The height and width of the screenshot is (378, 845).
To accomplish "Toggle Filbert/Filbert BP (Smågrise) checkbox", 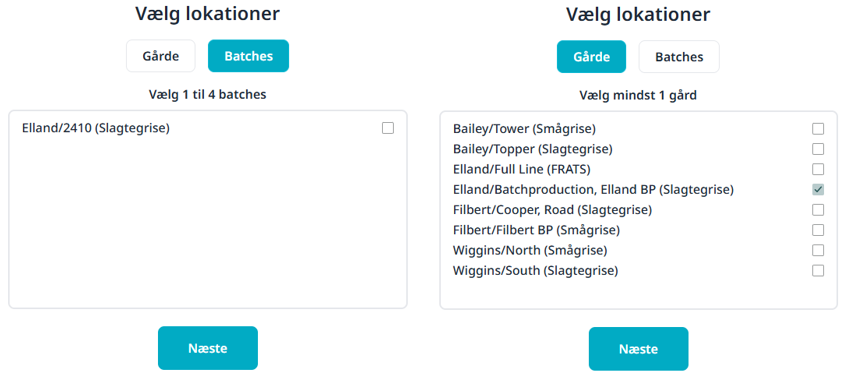I will tap(818, 230).
